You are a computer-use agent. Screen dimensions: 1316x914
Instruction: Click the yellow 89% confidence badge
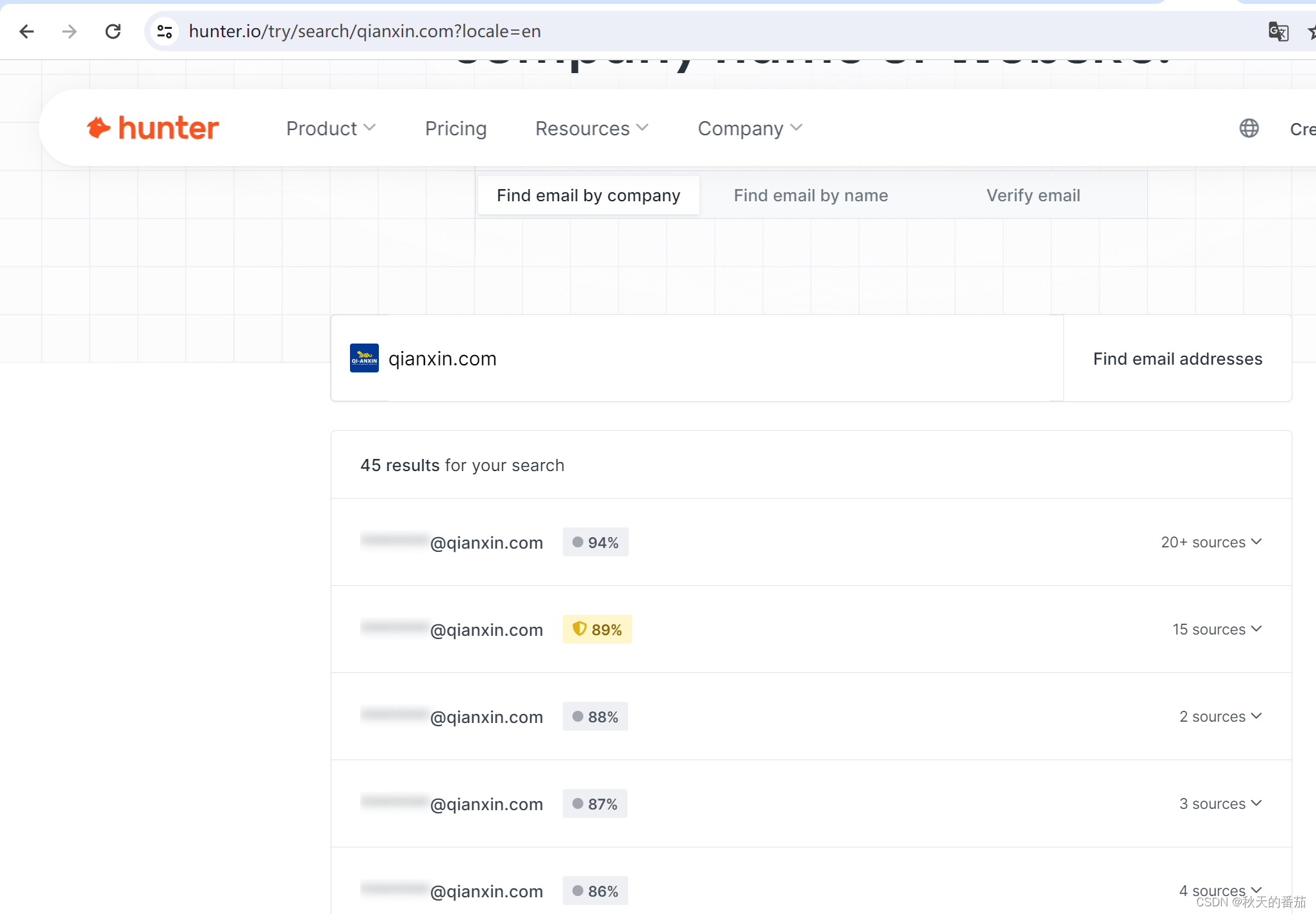coord(597,629)
